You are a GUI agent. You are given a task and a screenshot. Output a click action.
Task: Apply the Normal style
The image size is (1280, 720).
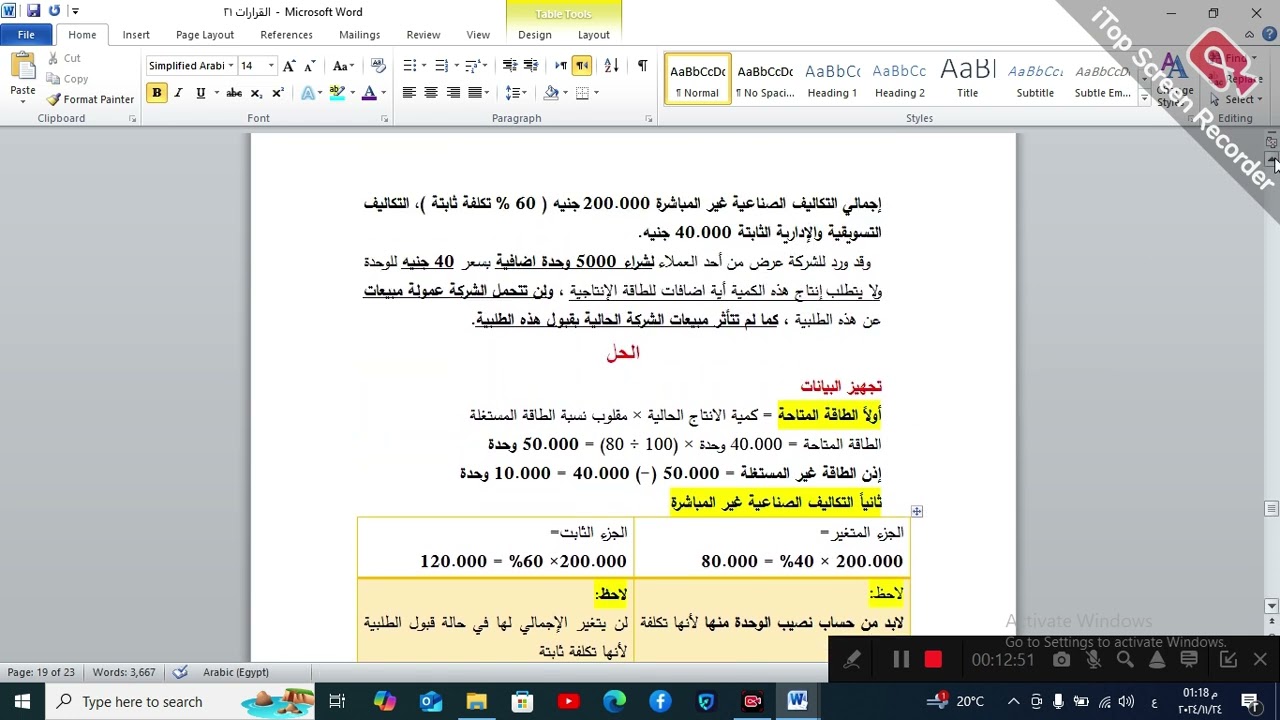point(698,79)
